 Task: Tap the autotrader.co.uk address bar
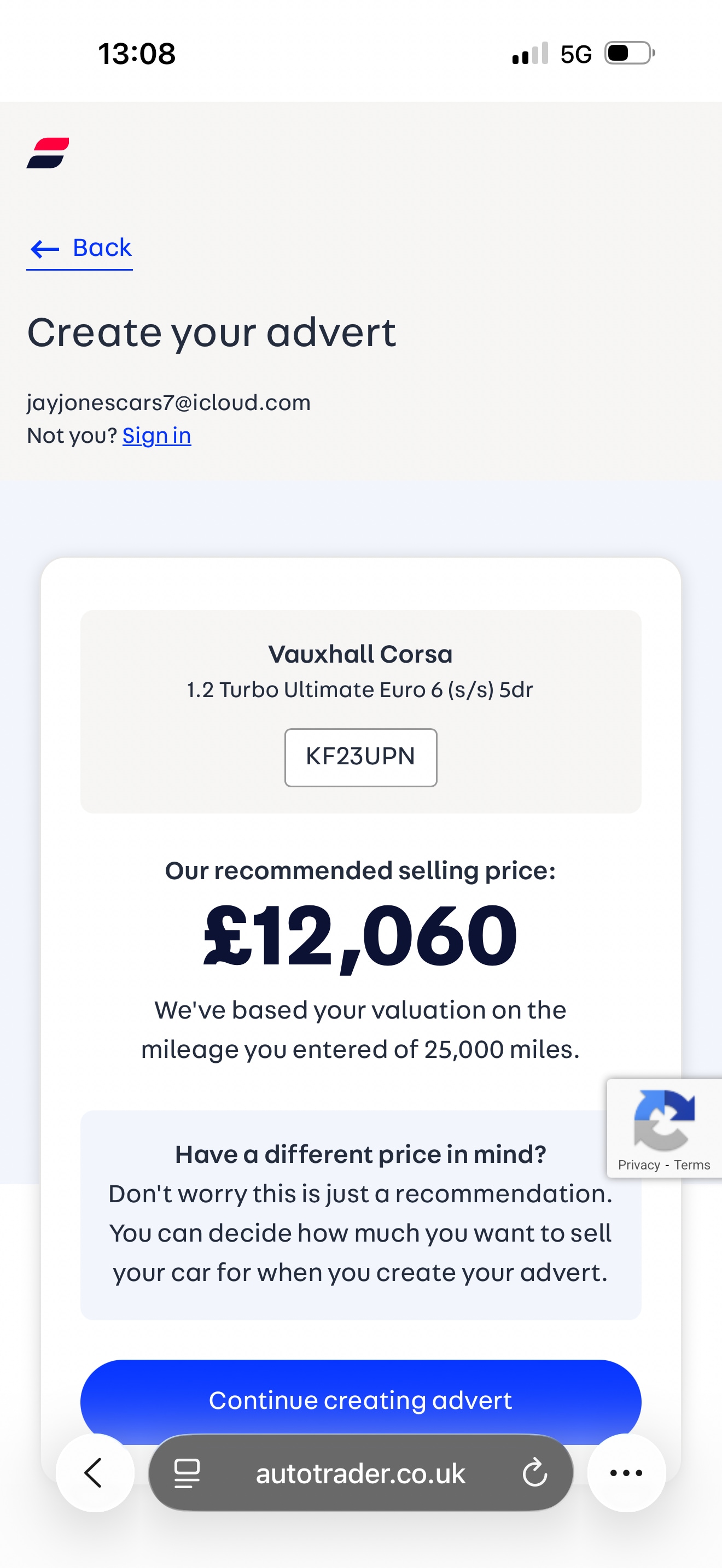(x=360, y=1473)
